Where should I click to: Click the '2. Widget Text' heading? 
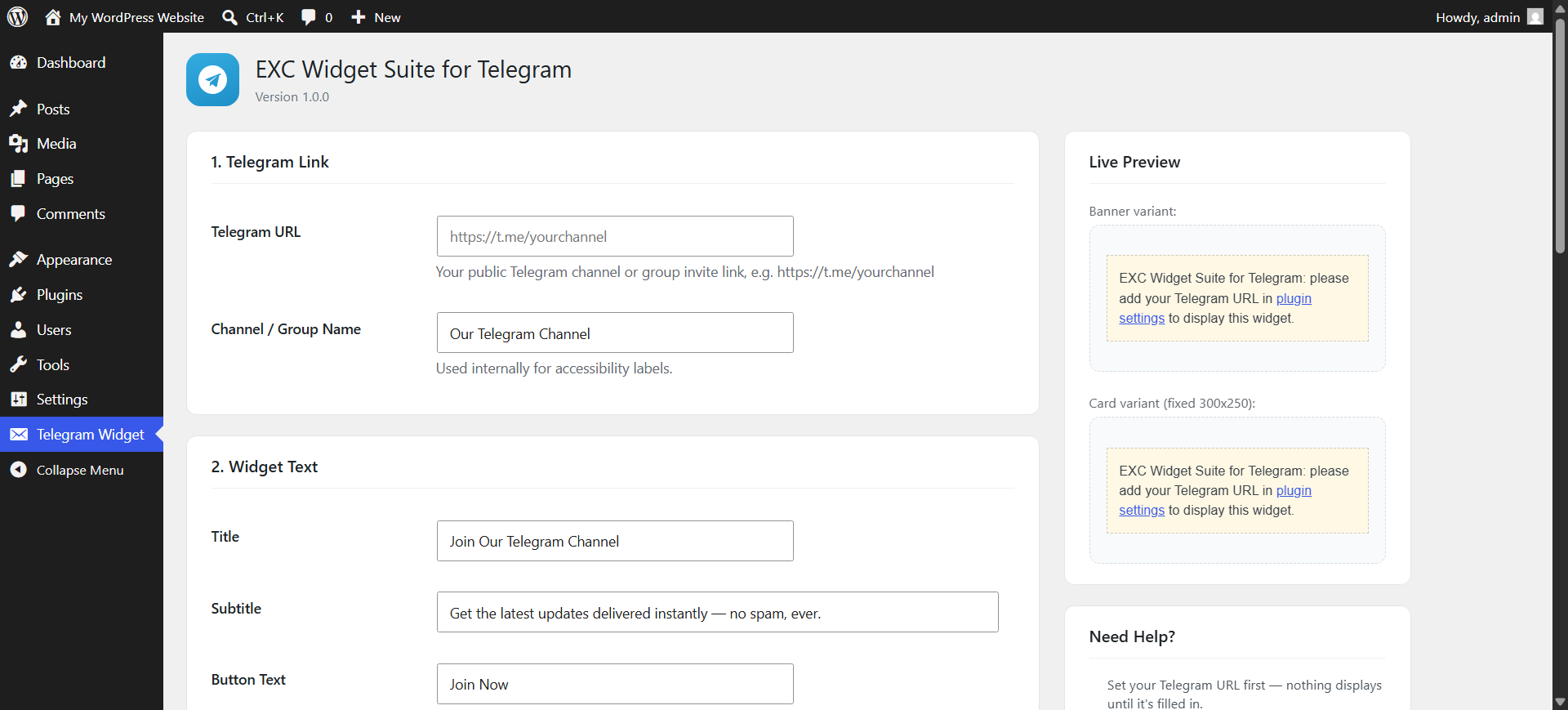click(264, 467)
